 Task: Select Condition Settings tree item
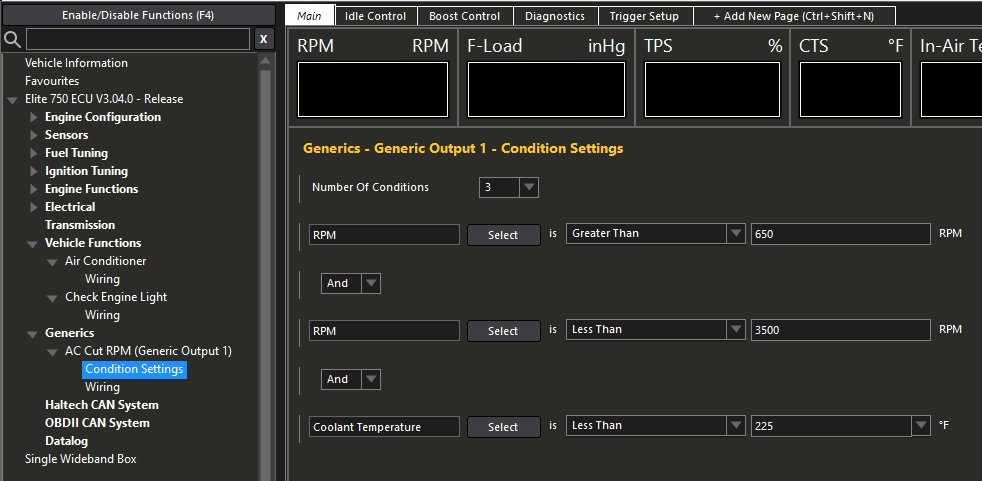134,369
